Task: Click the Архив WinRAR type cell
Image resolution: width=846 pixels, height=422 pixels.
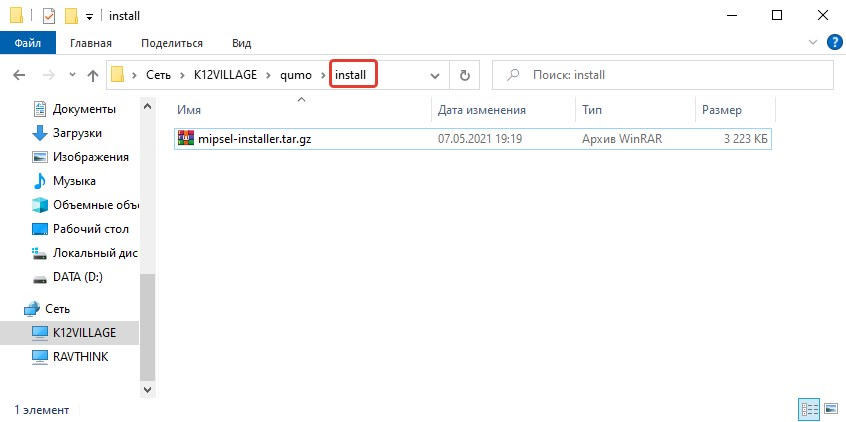Action: pos(622,139)
